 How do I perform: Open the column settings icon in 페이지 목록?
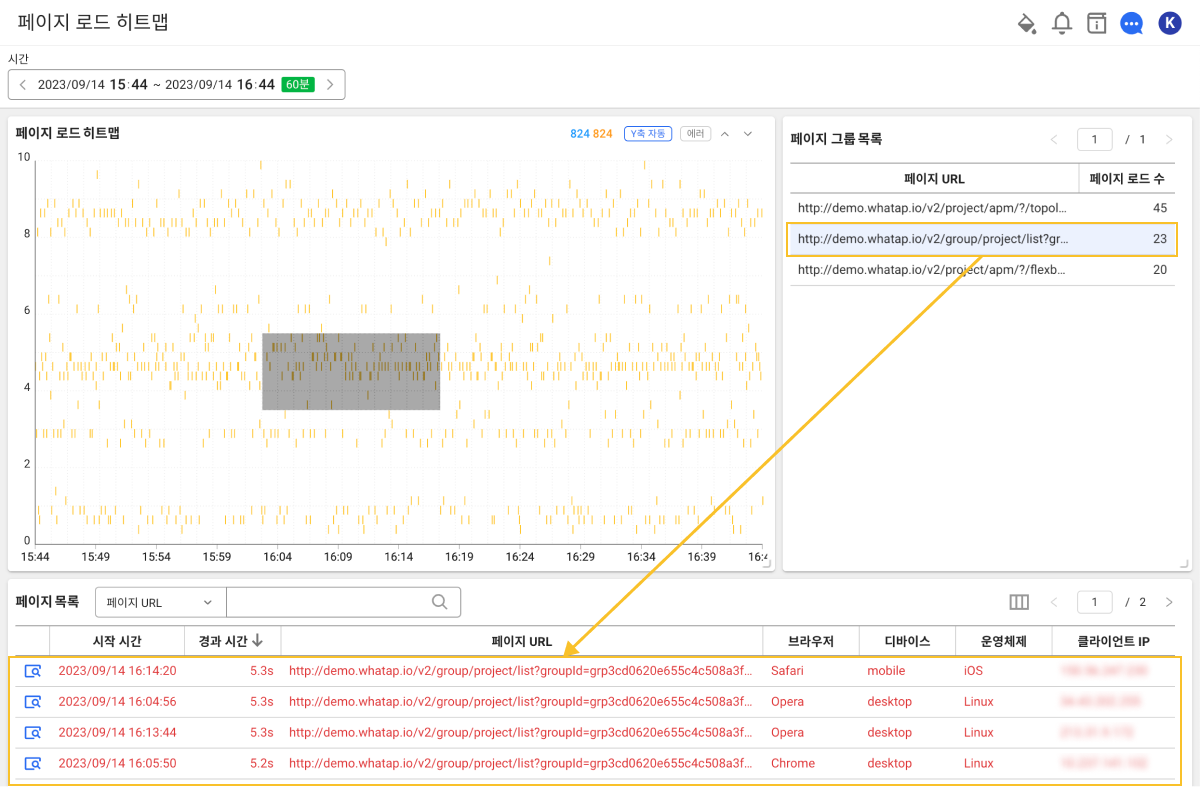pos(1019,602)
